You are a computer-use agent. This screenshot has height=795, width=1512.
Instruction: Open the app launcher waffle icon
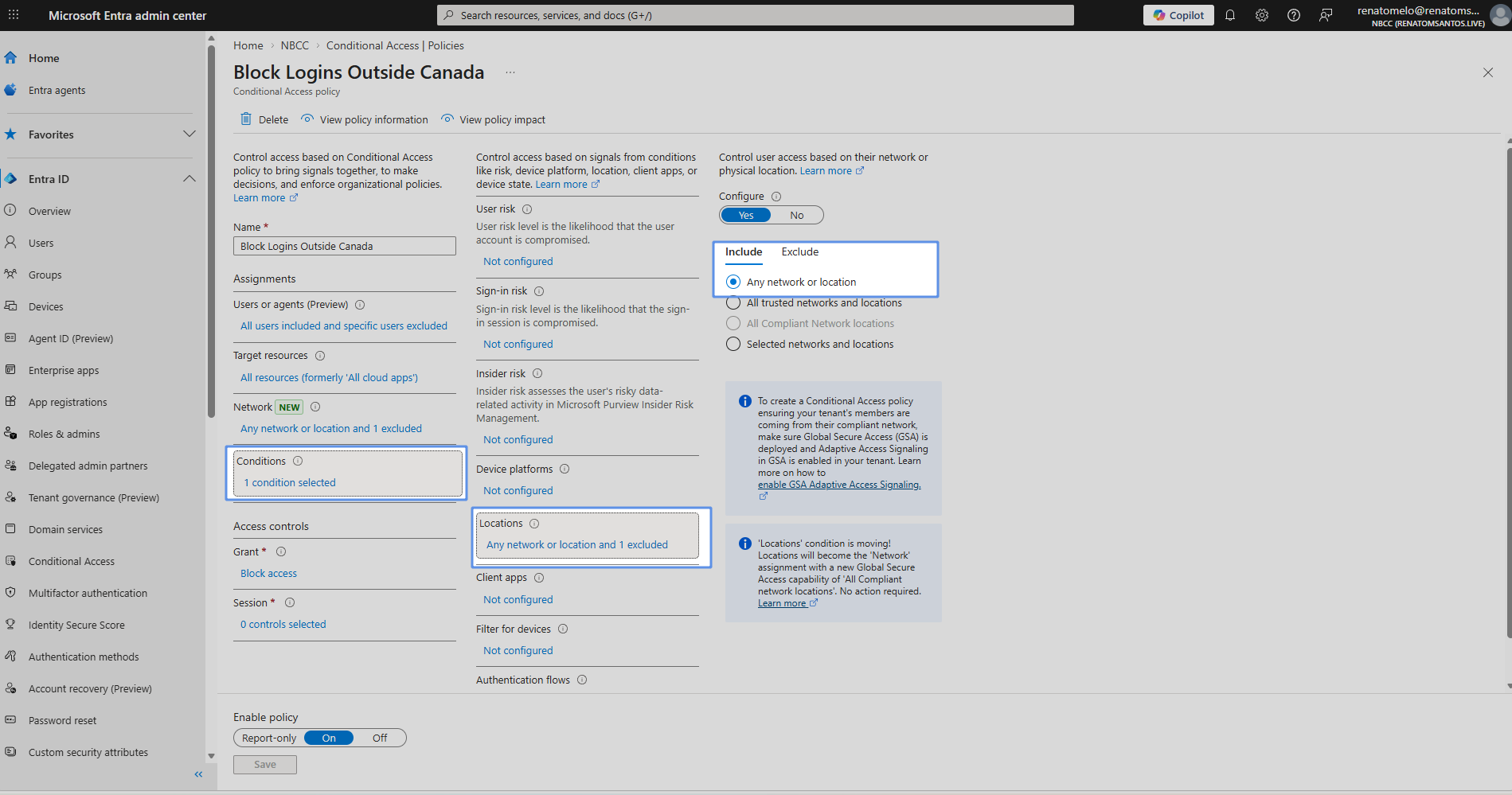click(x=14, y=15)
